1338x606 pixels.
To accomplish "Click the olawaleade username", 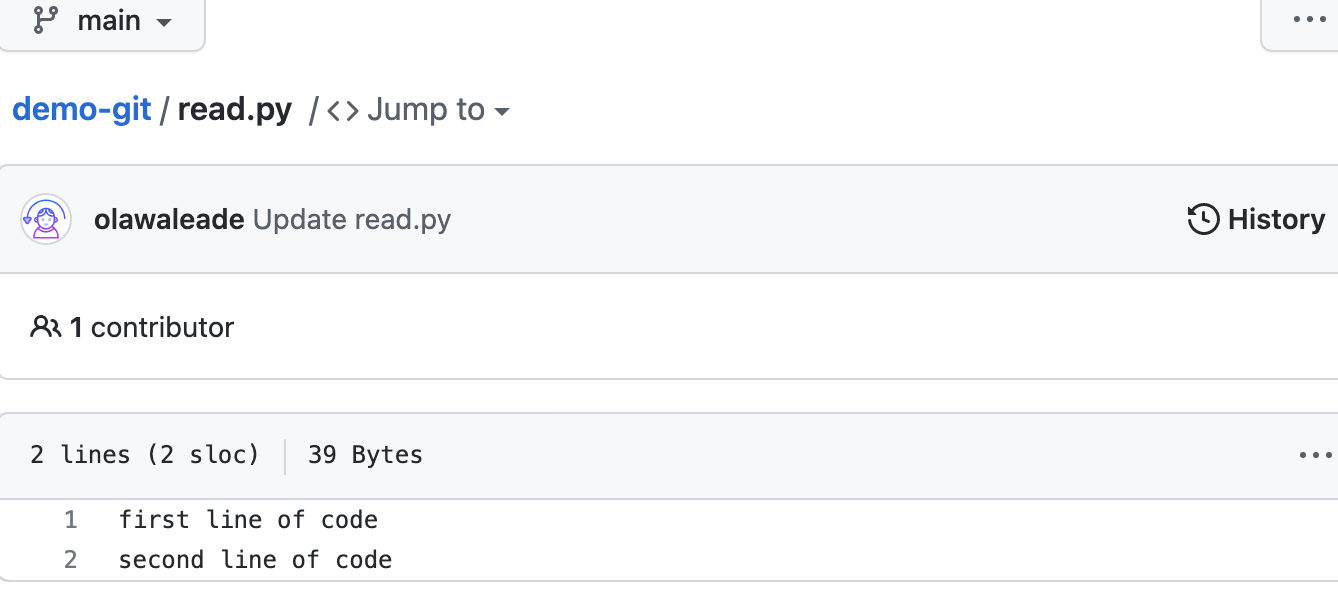I will pos(169,219).
